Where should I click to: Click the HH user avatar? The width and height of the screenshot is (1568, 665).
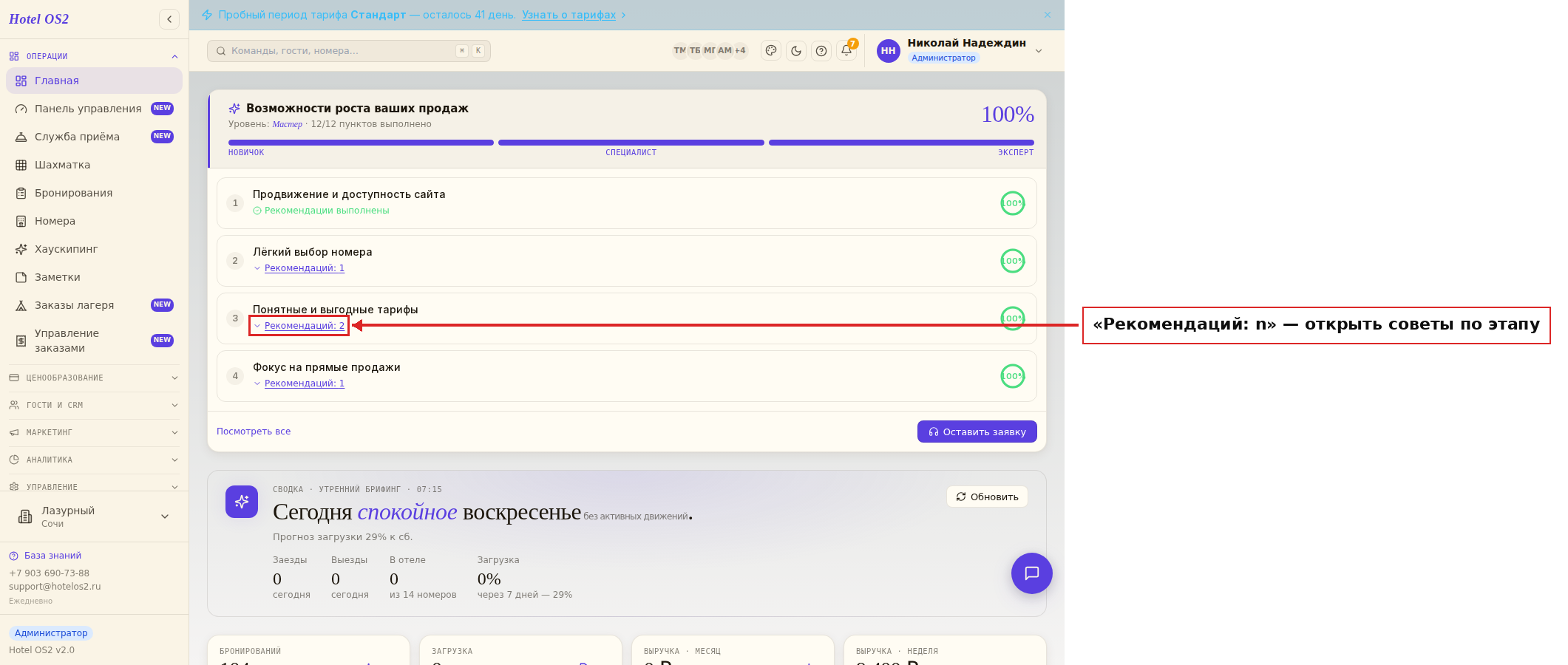(889, 51)
